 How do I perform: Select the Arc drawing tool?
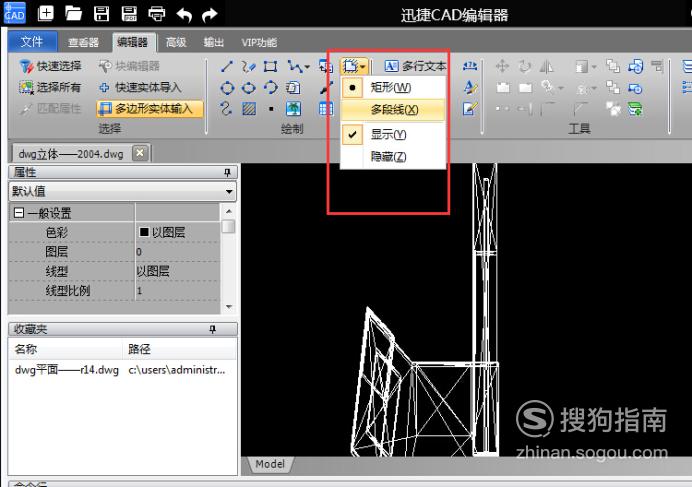click(x=271, y=87)
